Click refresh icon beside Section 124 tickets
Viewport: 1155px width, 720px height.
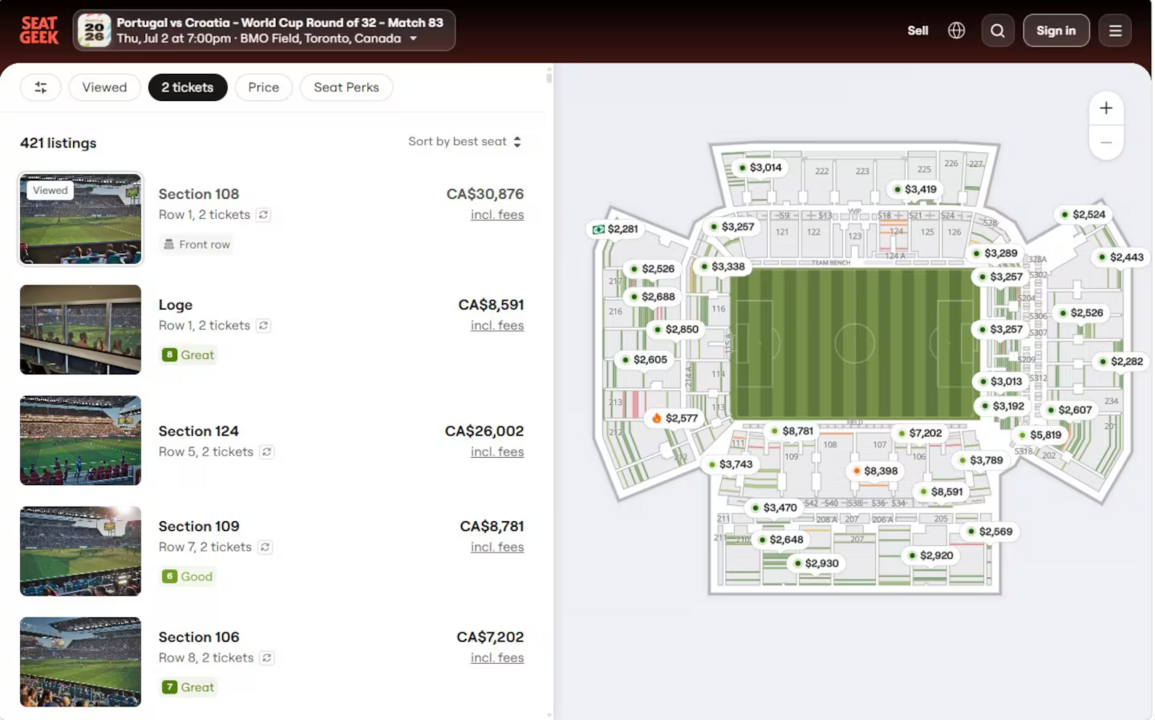pos(267,452)
